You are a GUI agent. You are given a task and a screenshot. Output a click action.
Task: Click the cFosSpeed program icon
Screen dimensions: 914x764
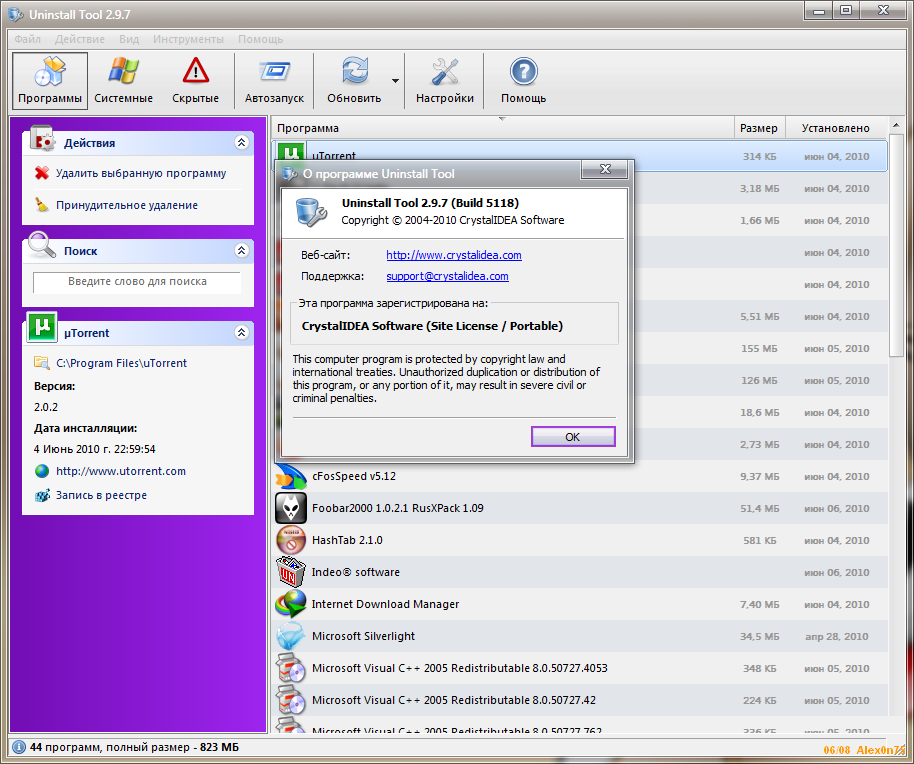pyautogui.click(x=290, y=477)
